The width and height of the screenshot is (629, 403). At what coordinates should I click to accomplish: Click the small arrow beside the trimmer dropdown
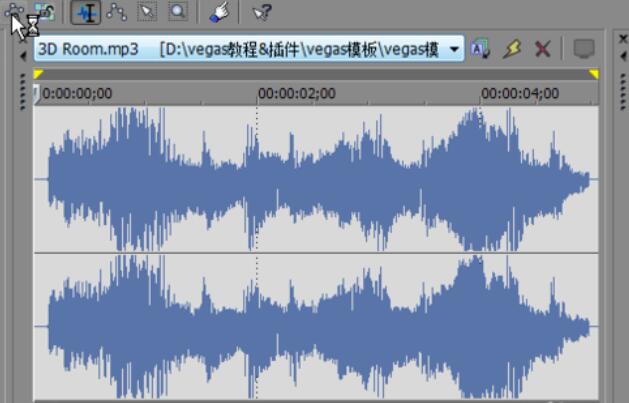[23, 57]
